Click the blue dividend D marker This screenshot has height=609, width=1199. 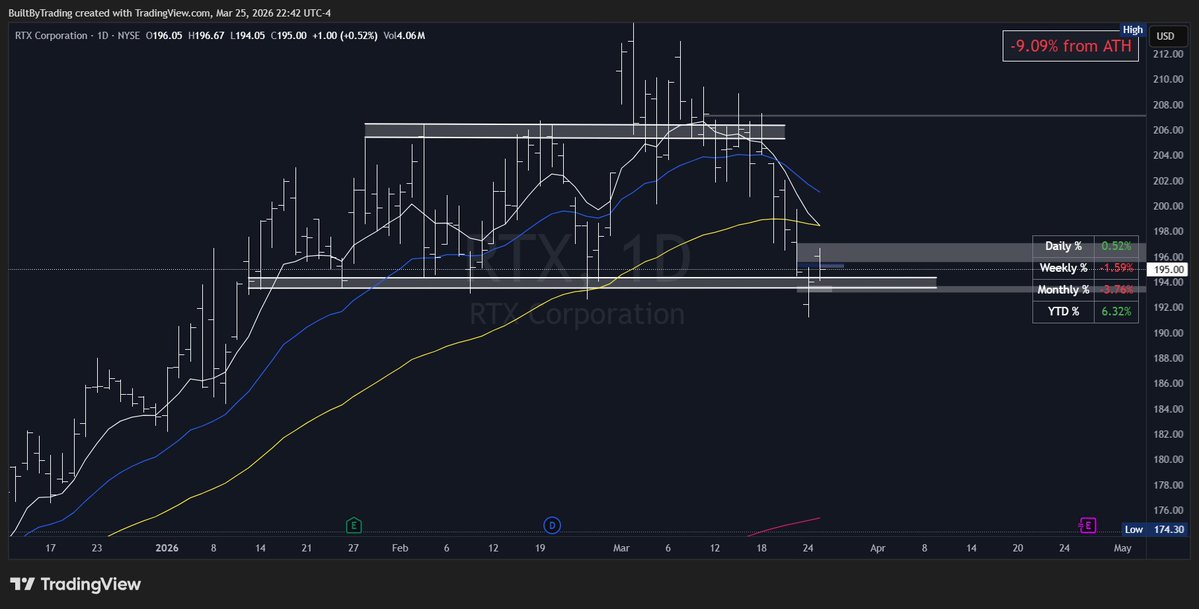point(552,526)
